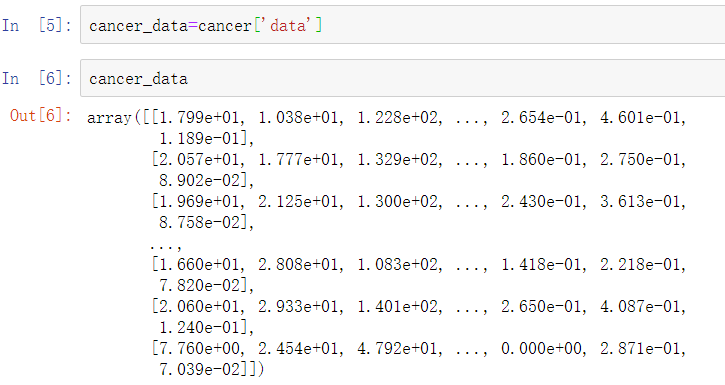Click value 4.601e-01 ending the first row
Viewport: 725px width, 385px height.
click(641, 117)
